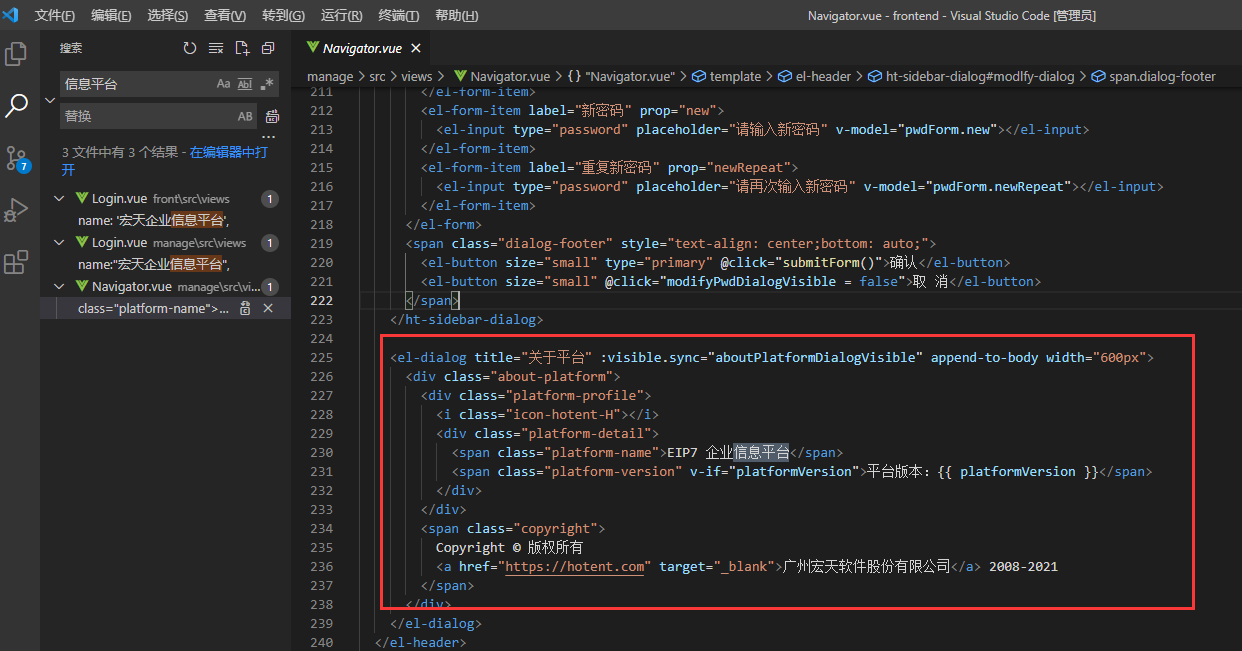Toggle search details with ellipsis button
The image size is (1242, 651).
tap(268, 137)
